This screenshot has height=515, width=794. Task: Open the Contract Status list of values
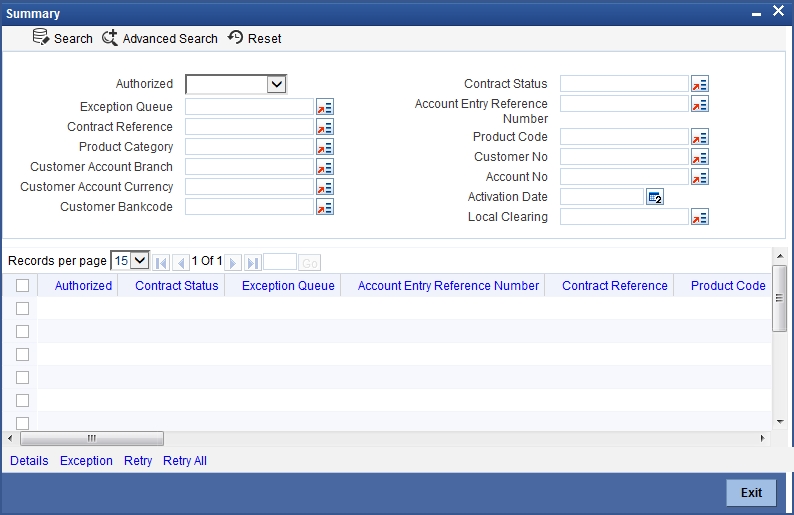700,84
